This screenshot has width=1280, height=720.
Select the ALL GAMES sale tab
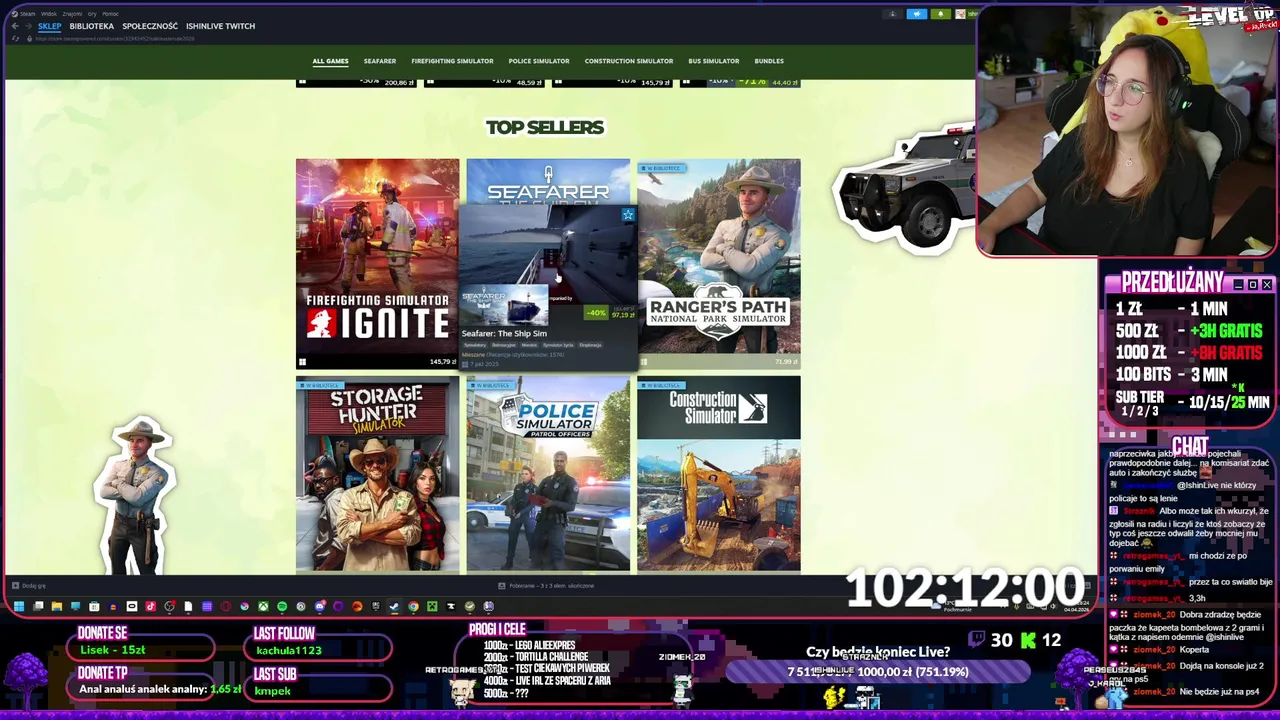(x=330, y=61)
